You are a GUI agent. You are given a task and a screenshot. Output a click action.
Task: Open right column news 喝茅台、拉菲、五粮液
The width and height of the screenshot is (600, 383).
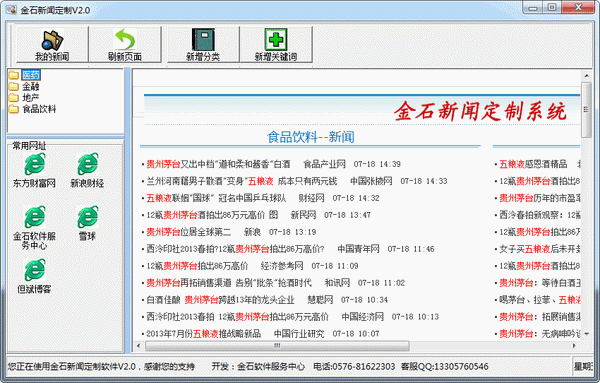pyautogui.click(x=540, y=300)
